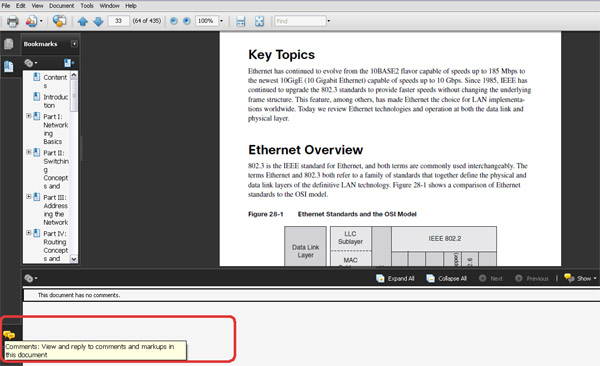Click the bookmarks scrollbar down arrow
The image size is (600, 366).
pos(74,259)
